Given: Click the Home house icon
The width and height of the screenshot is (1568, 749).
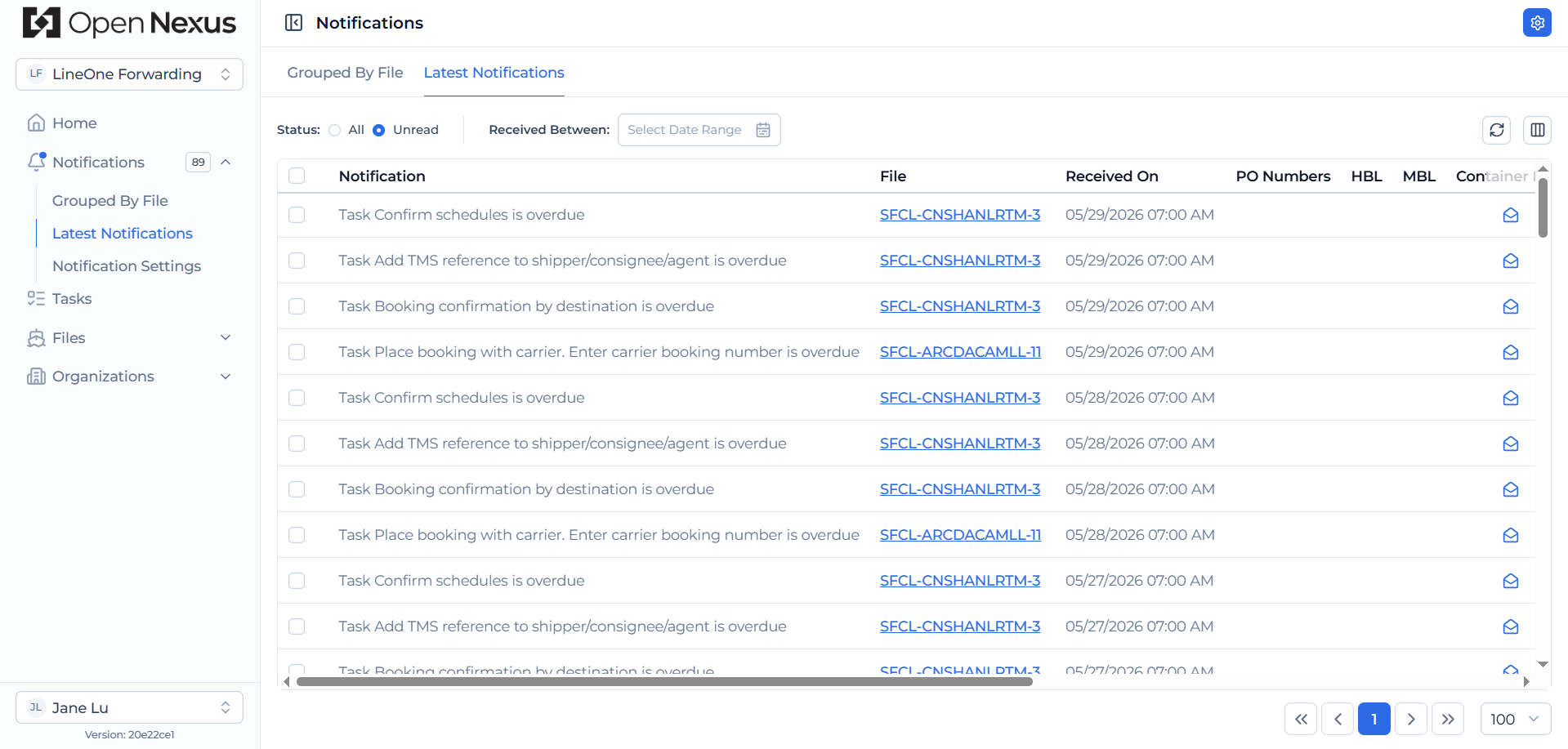Looking at the screenshot, I should pos(36,123).
